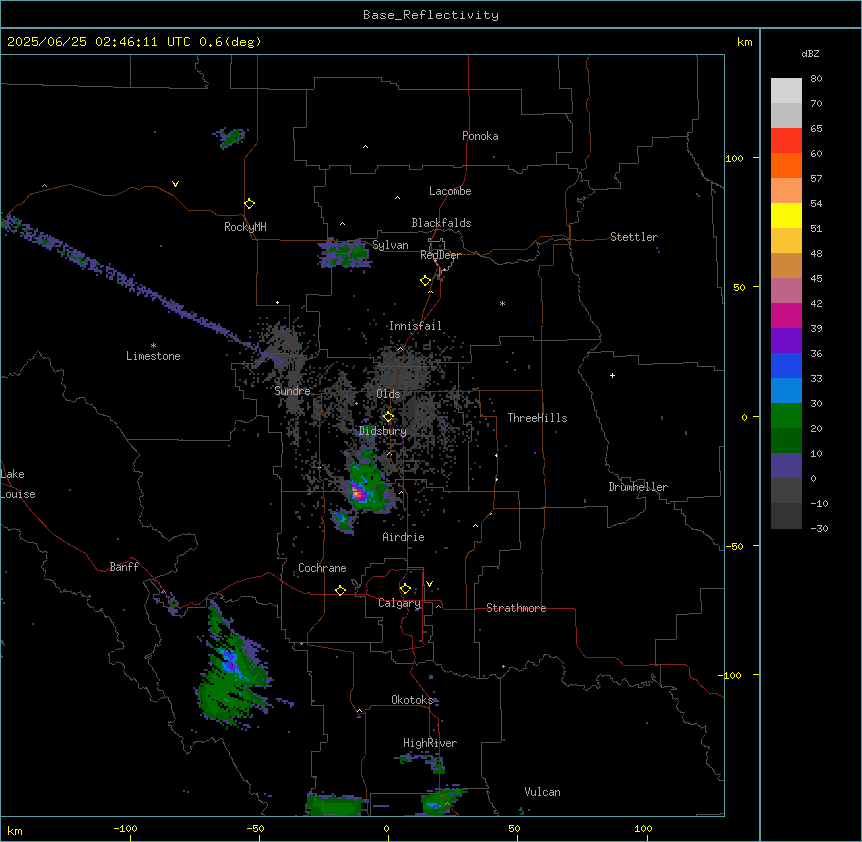862x842 pixels.
Task: Click the ThreeHills city label
Action: point(537,418)
